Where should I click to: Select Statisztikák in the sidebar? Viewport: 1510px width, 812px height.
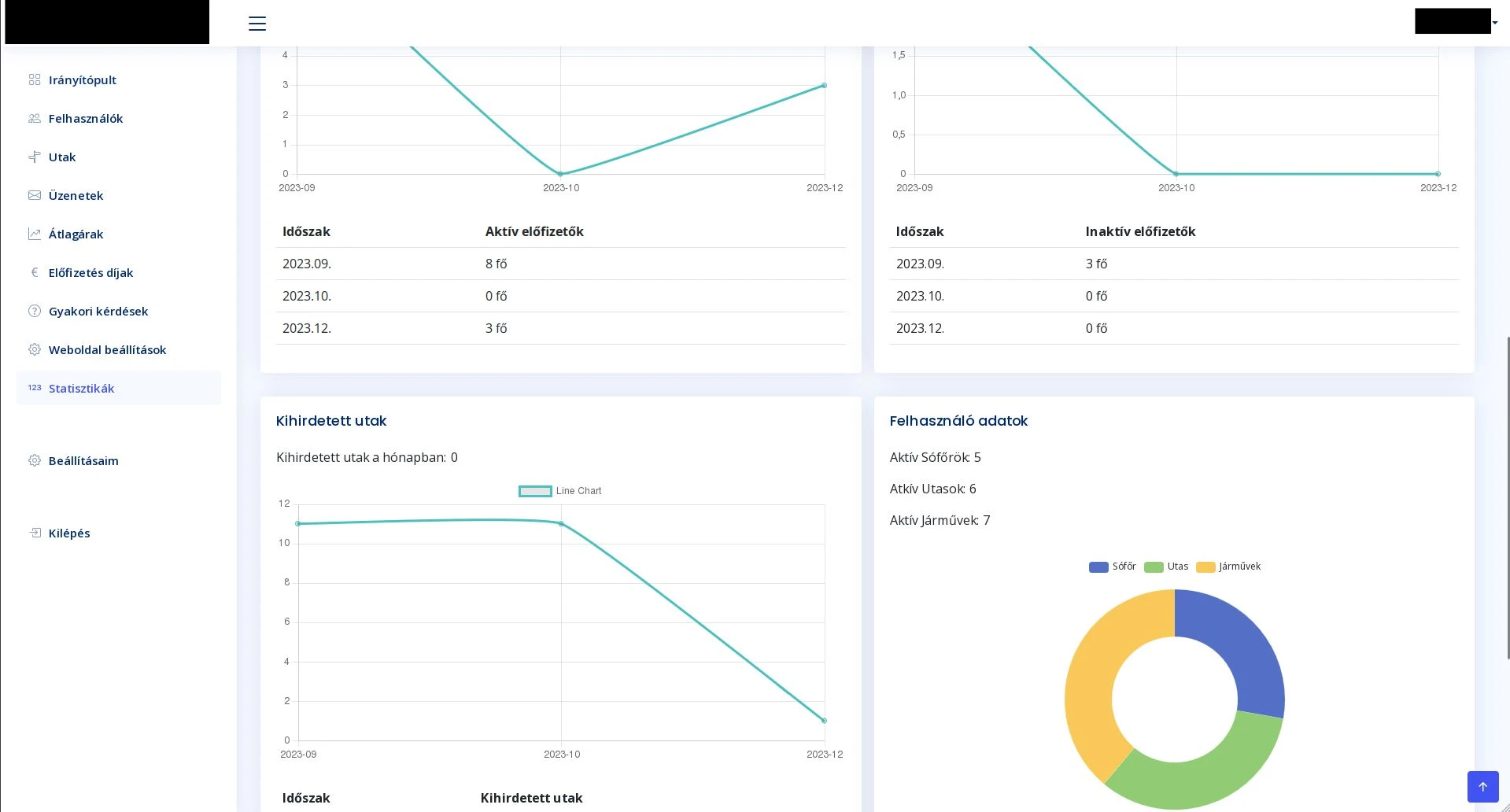click(81, 388)
